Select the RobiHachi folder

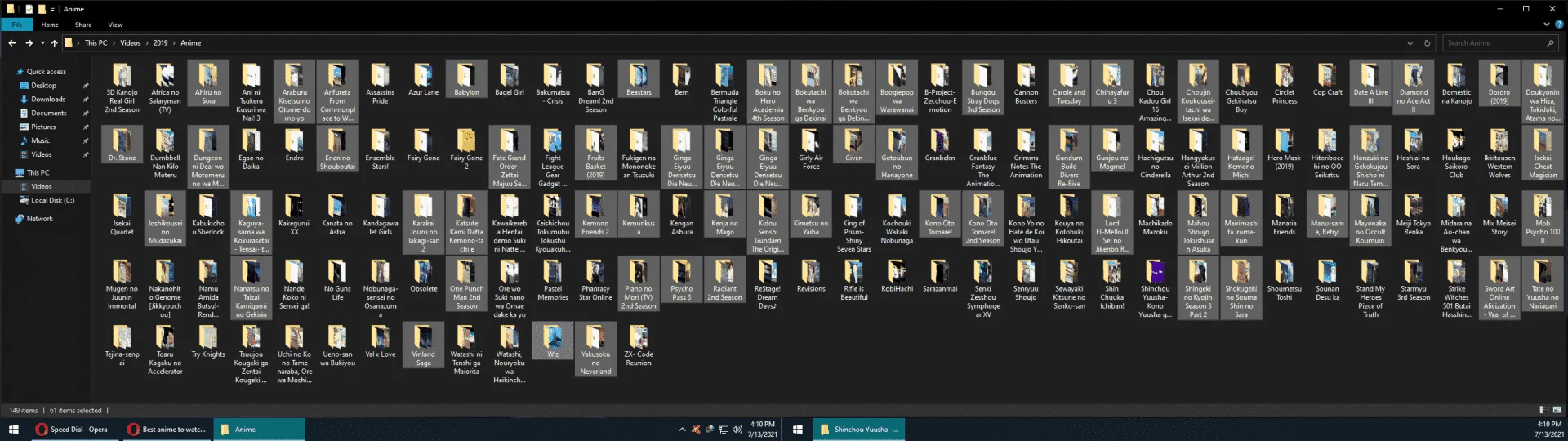pyautogui.click(x=897, y=276)
